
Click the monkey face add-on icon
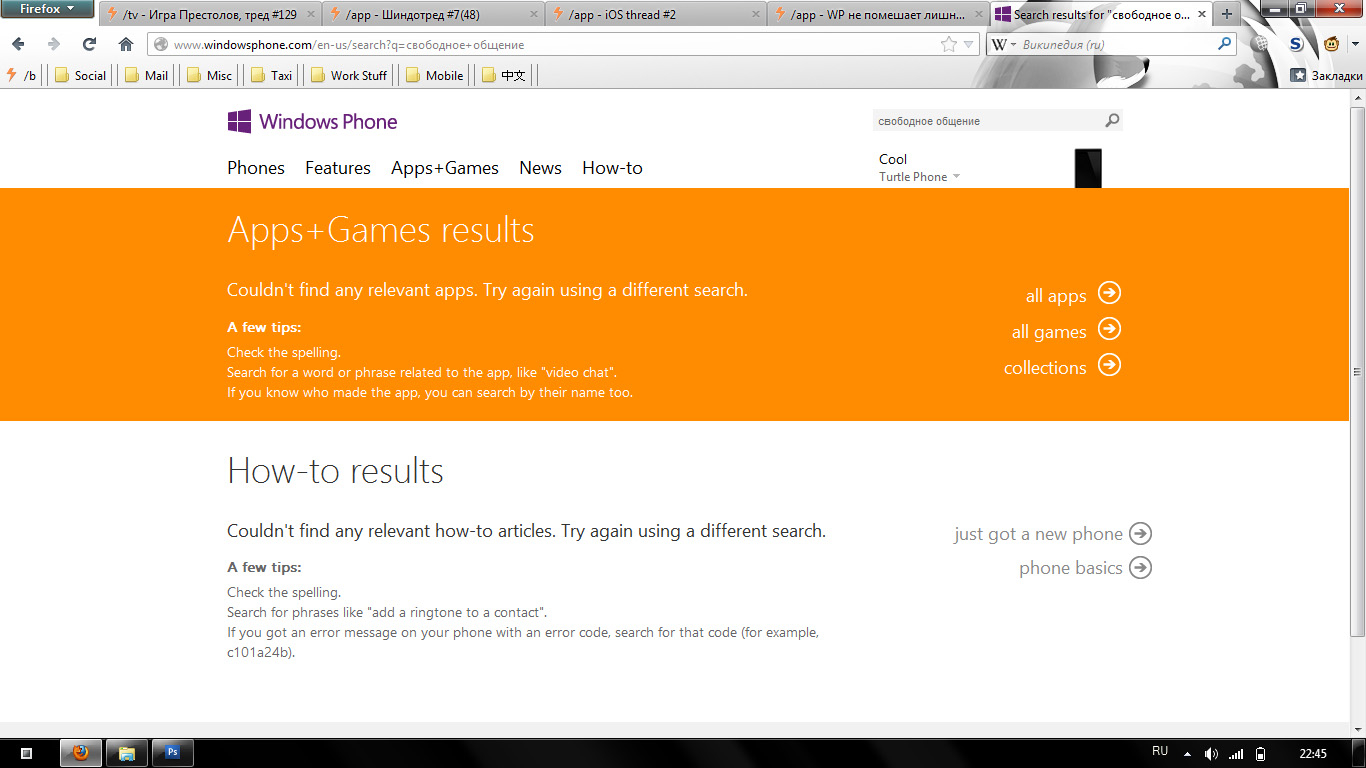coord(1332,44)
